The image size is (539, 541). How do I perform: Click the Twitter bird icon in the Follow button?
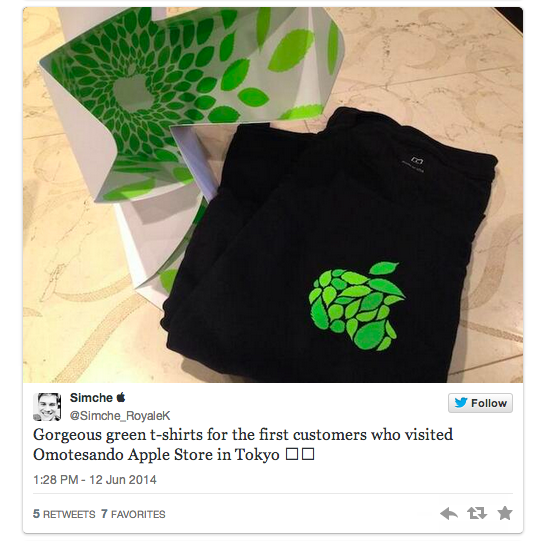[461, 403]
